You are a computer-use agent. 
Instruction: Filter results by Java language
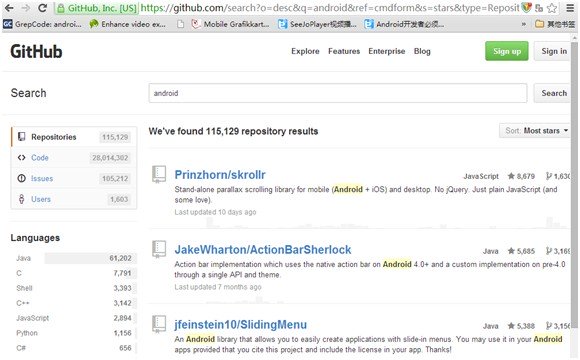tap(74, 258)
